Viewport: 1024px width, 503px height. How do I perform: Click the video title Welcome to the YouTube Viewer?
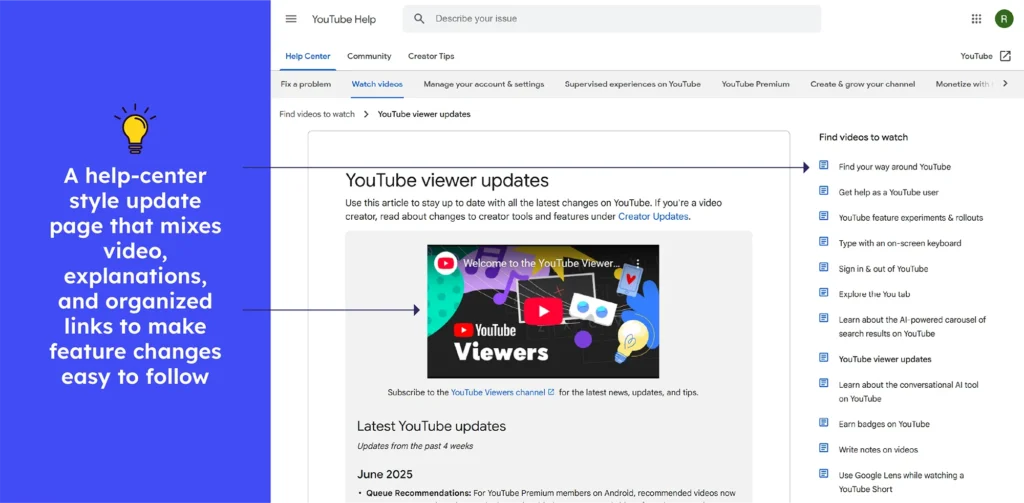click(x=541, y=263)
